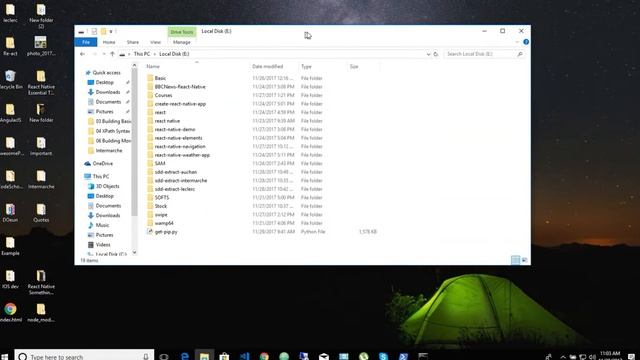Expand the ribbon with the chevron near help
The width and height of the screenshot is (640, 360).
[517, 42]
